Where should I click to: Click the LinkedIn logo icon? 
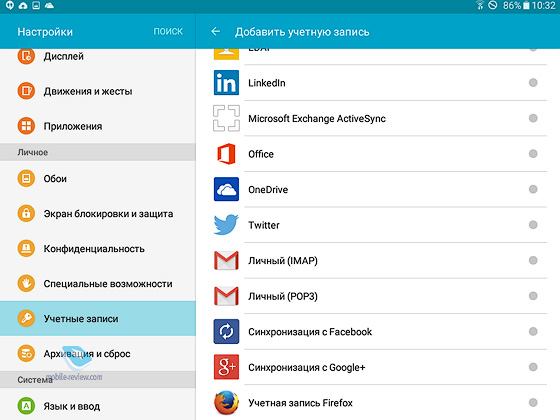[x=226, y=82]
